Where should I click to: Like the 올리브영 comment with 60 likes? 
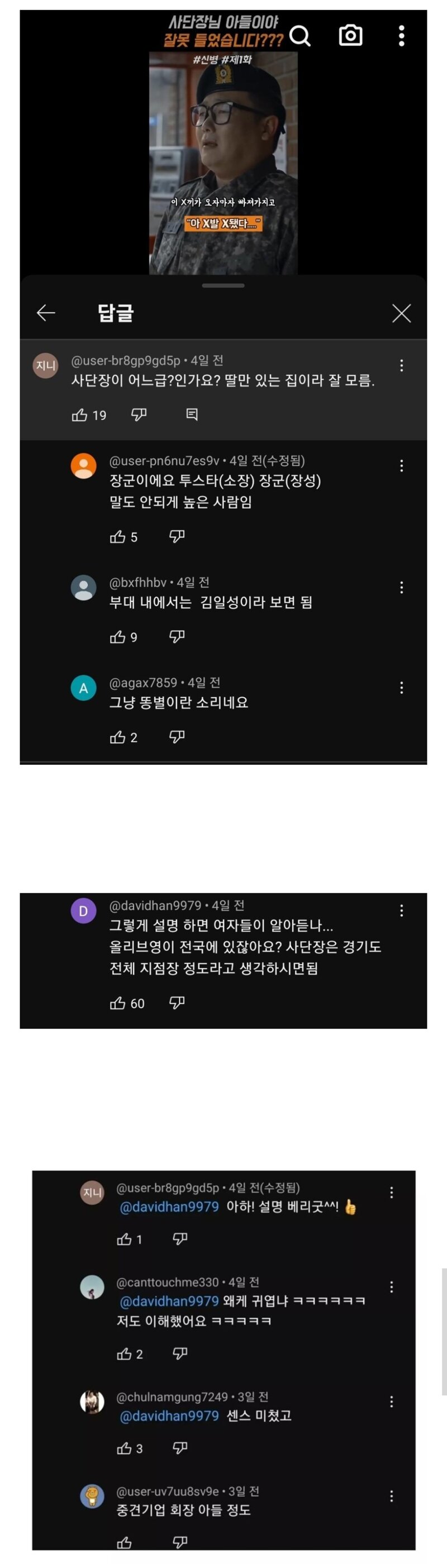117,1003
